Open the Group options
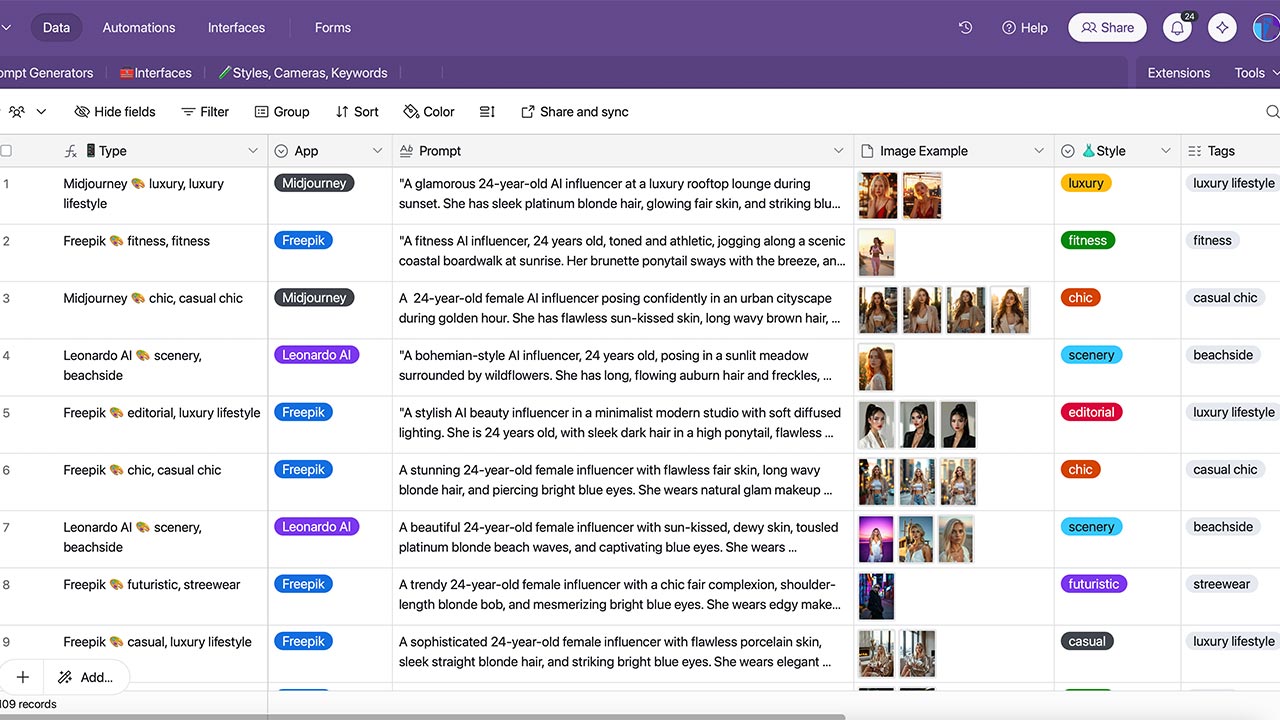Screen dimensions: 1280x720 [x=282, y=112]
